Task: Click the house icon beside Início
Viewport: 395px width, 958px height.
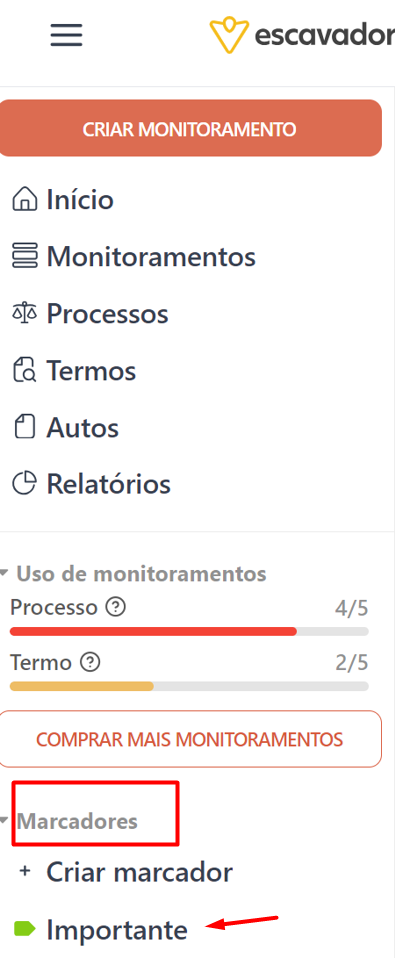Action: [x=24, y=199]
